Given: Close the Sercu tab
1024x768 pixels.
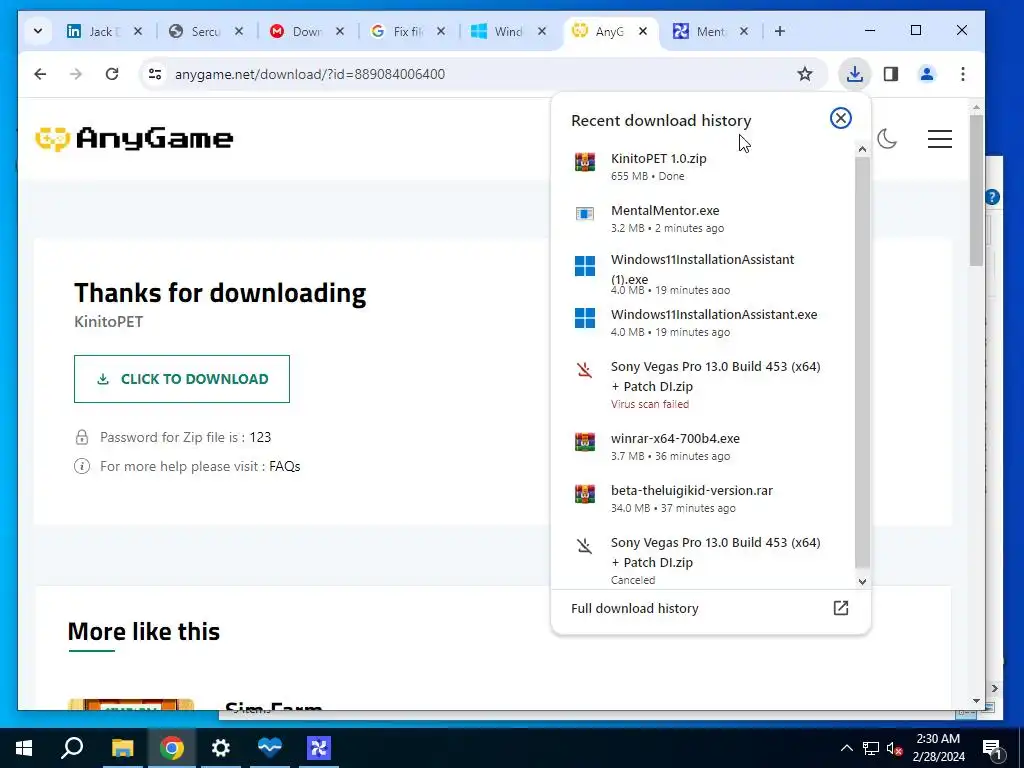Looking at the screenshot, I should tap(239, 31).
